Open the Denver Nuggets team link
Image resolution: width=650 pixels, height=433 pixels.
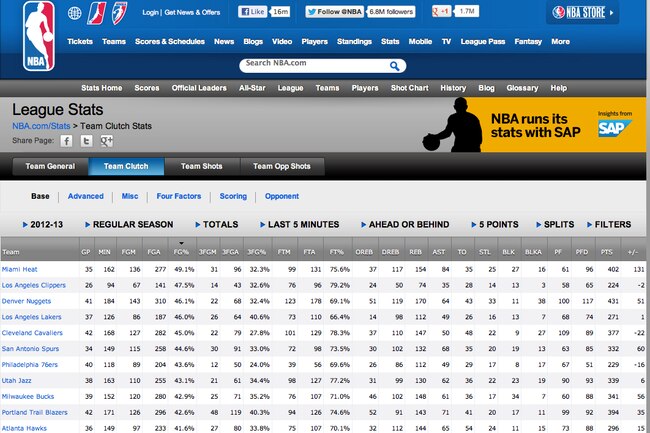tap(26, 301)
